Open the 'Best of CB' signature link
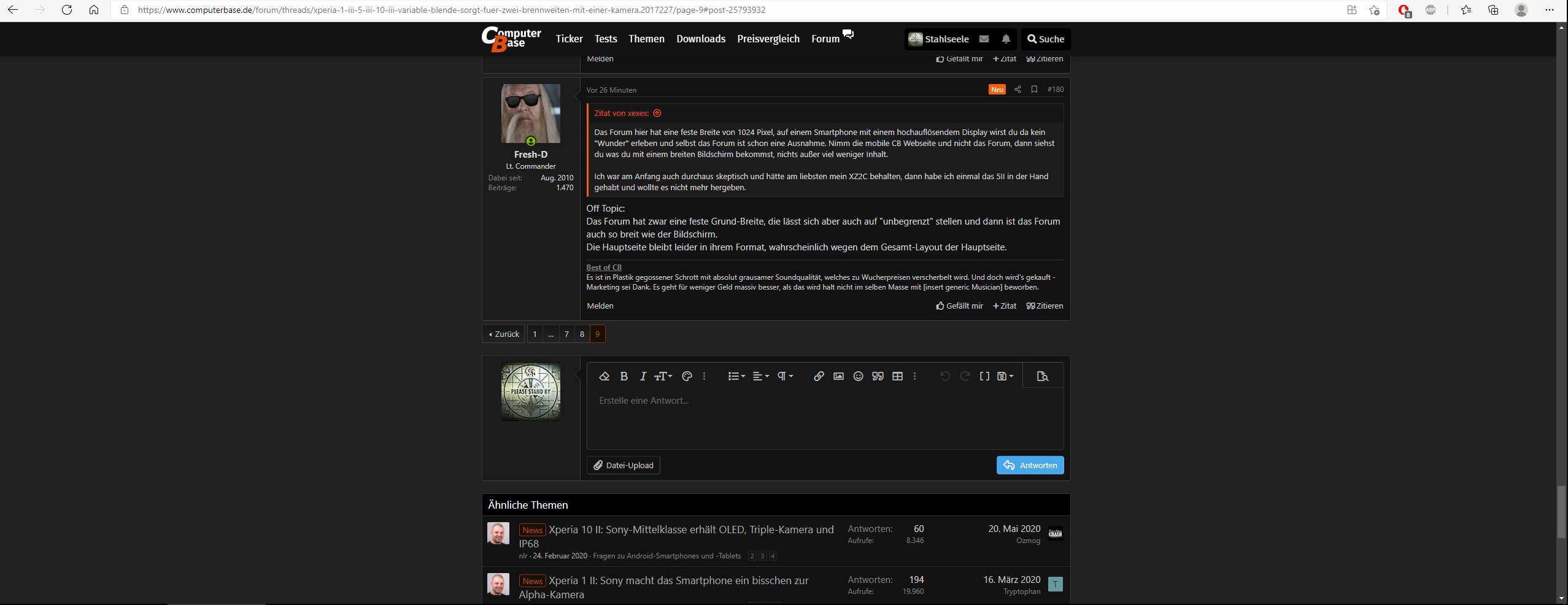1568x605 pixels. click(604, 268)
